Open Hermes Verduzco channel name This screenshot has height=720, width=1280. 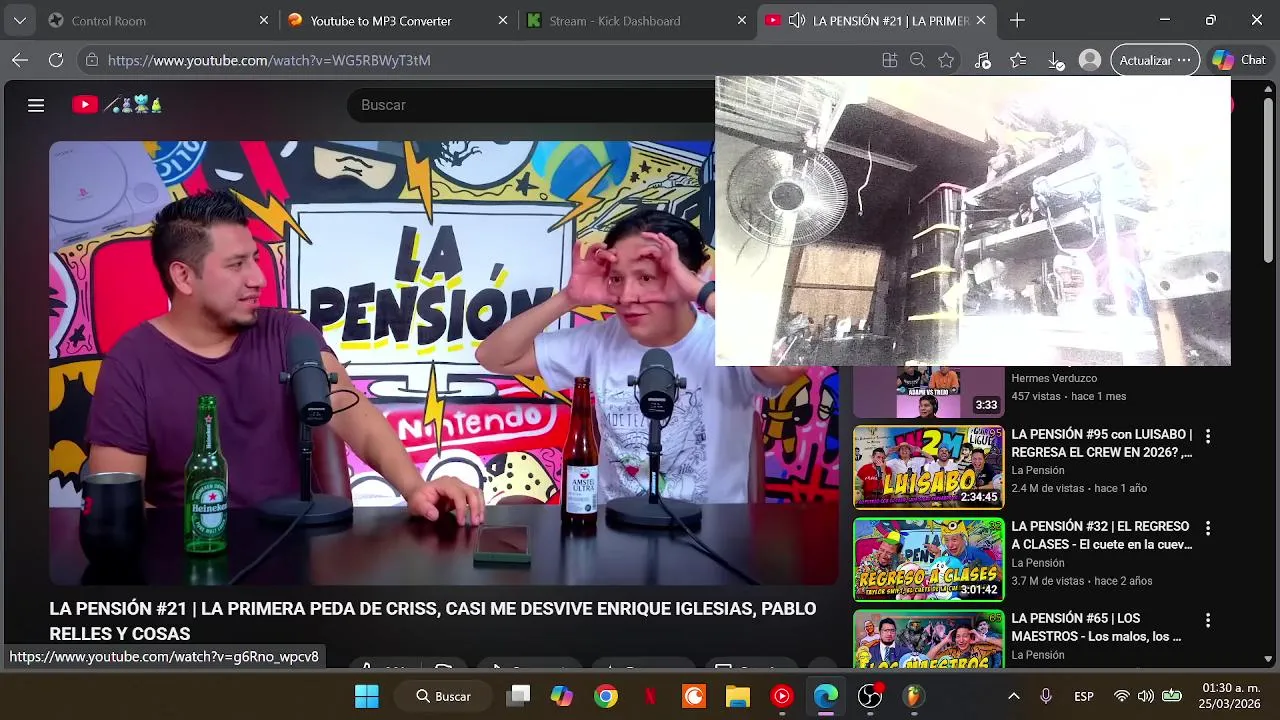tap(1054, 378)
